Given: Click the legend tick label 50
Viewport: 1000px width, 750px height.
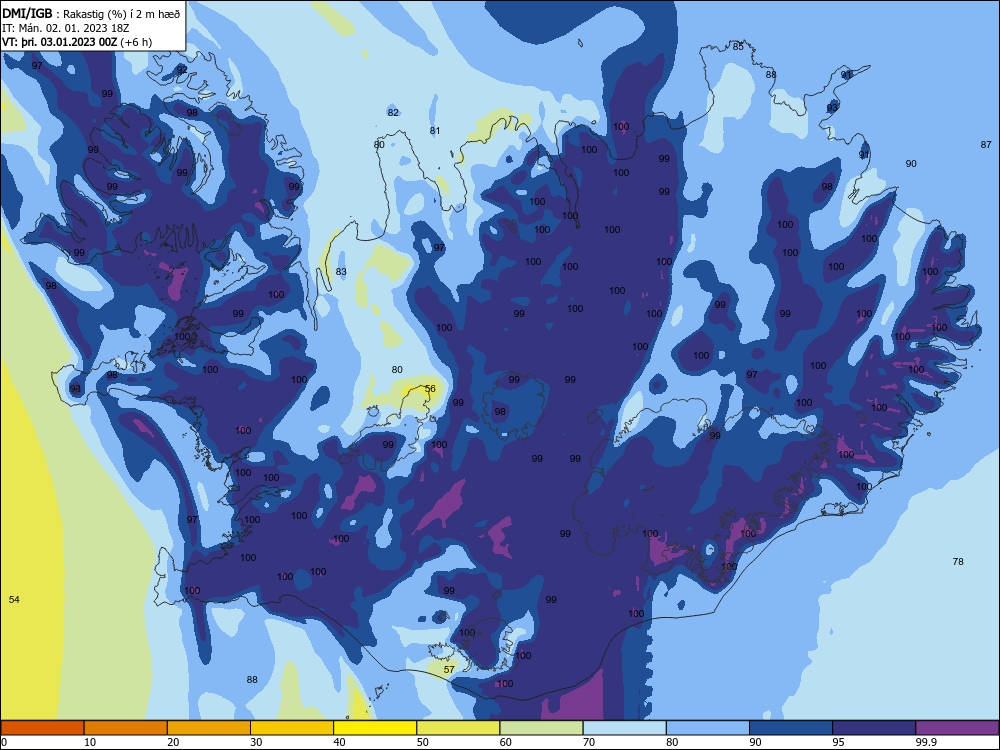Looking at the screenshot, I should point(422,742).
